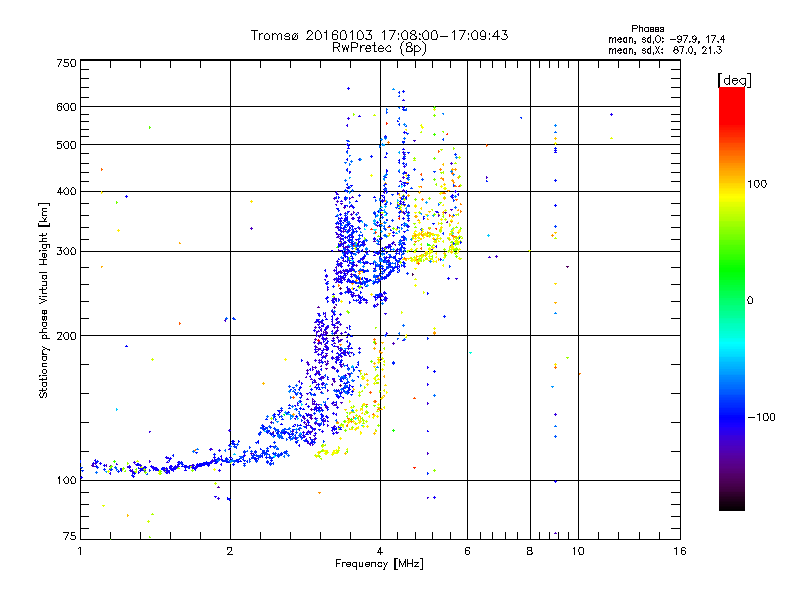The width and height of the screenshot is (800, 600).
Task: Click the colorbar label '100'
Action: tap(757, 184)
